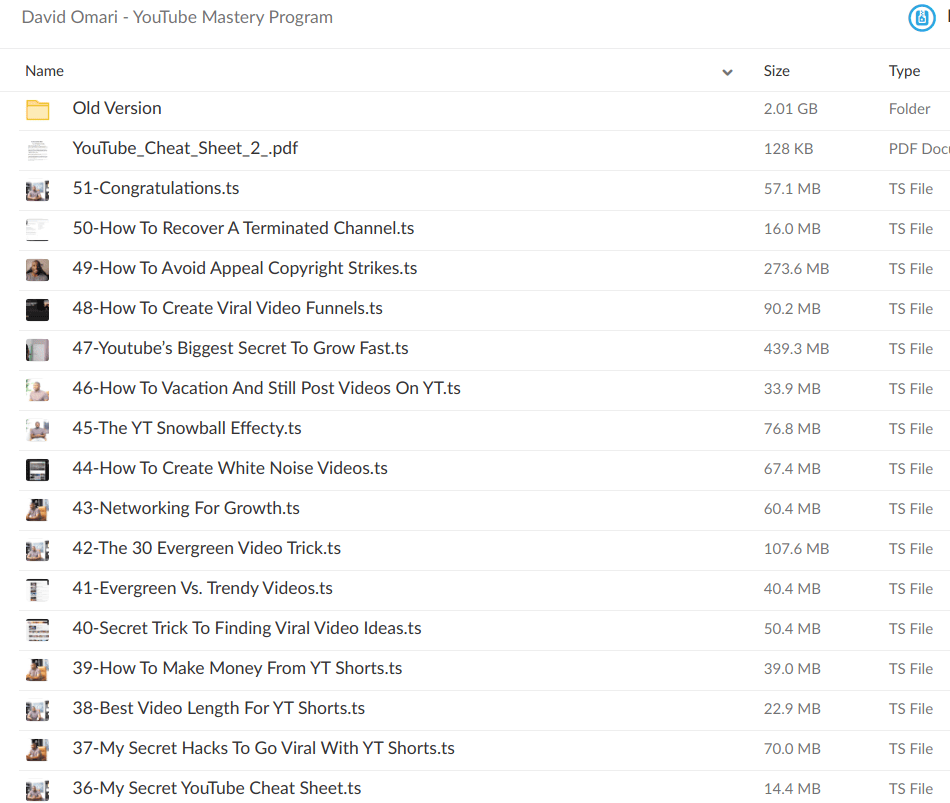The width and height of the screenshot is (950, 803).
Task: Click the video icon next to 44-How To Create White Noise Videos
Action: coord(37,469)
